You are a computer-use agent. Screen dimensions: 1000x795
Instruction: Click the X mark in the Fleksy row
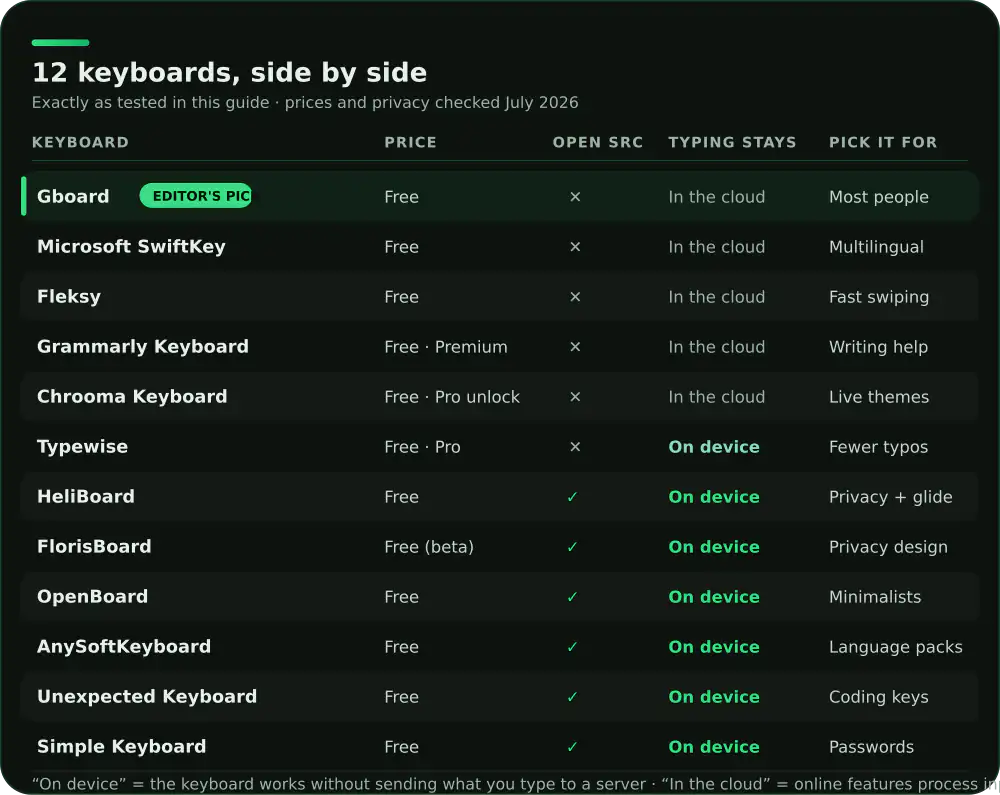pos(575,297)
